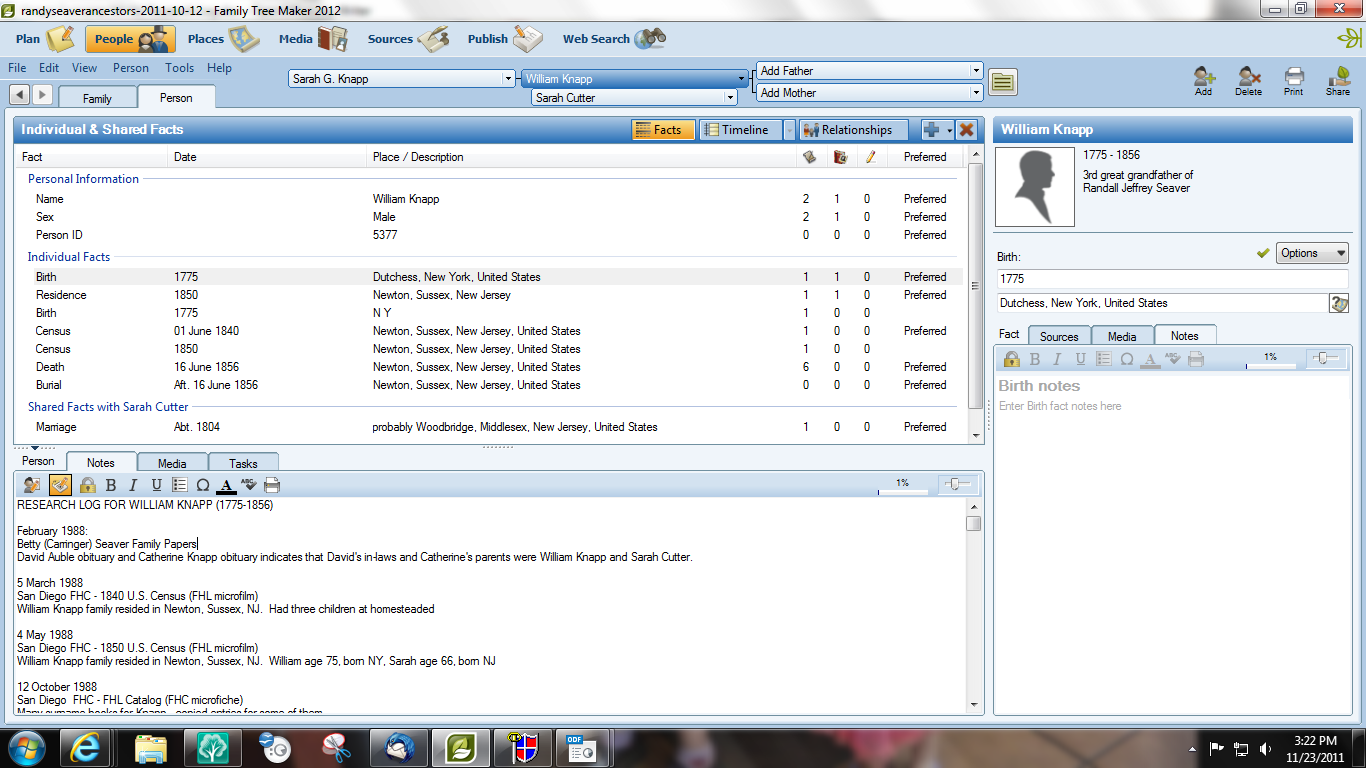This screenshot has height=768, width=1366.
Task: Open the Web Search workspace
Action: point(614,39)
